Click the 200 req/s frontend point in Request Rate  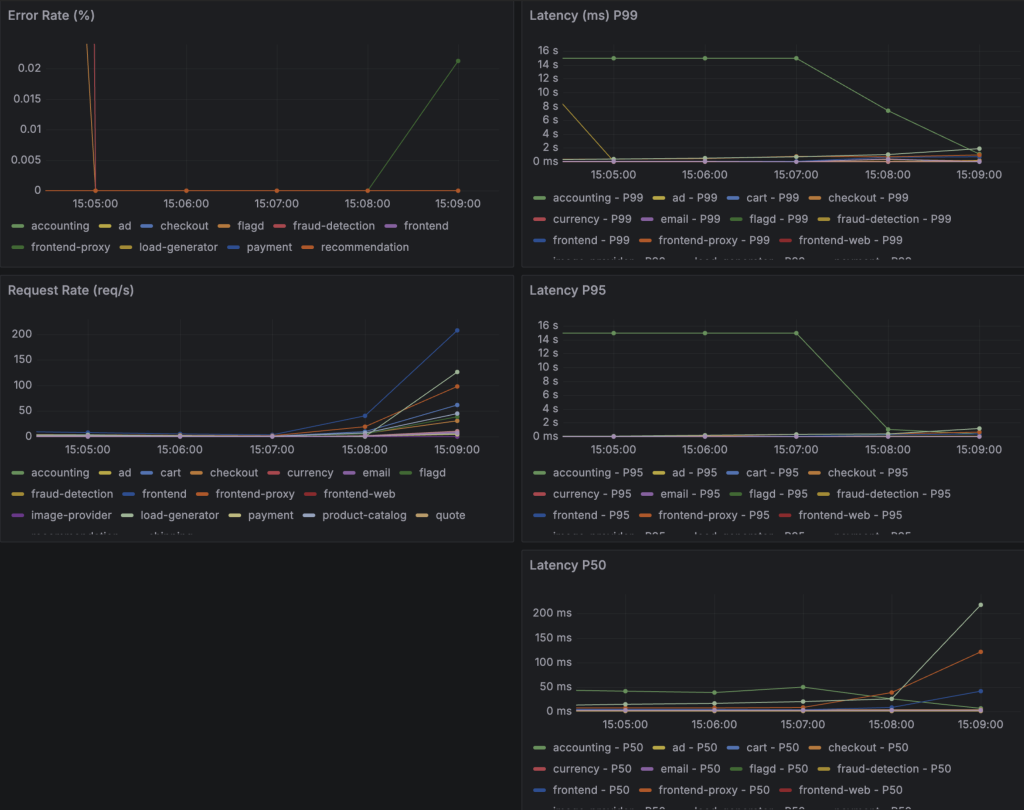tap(458, 330)
